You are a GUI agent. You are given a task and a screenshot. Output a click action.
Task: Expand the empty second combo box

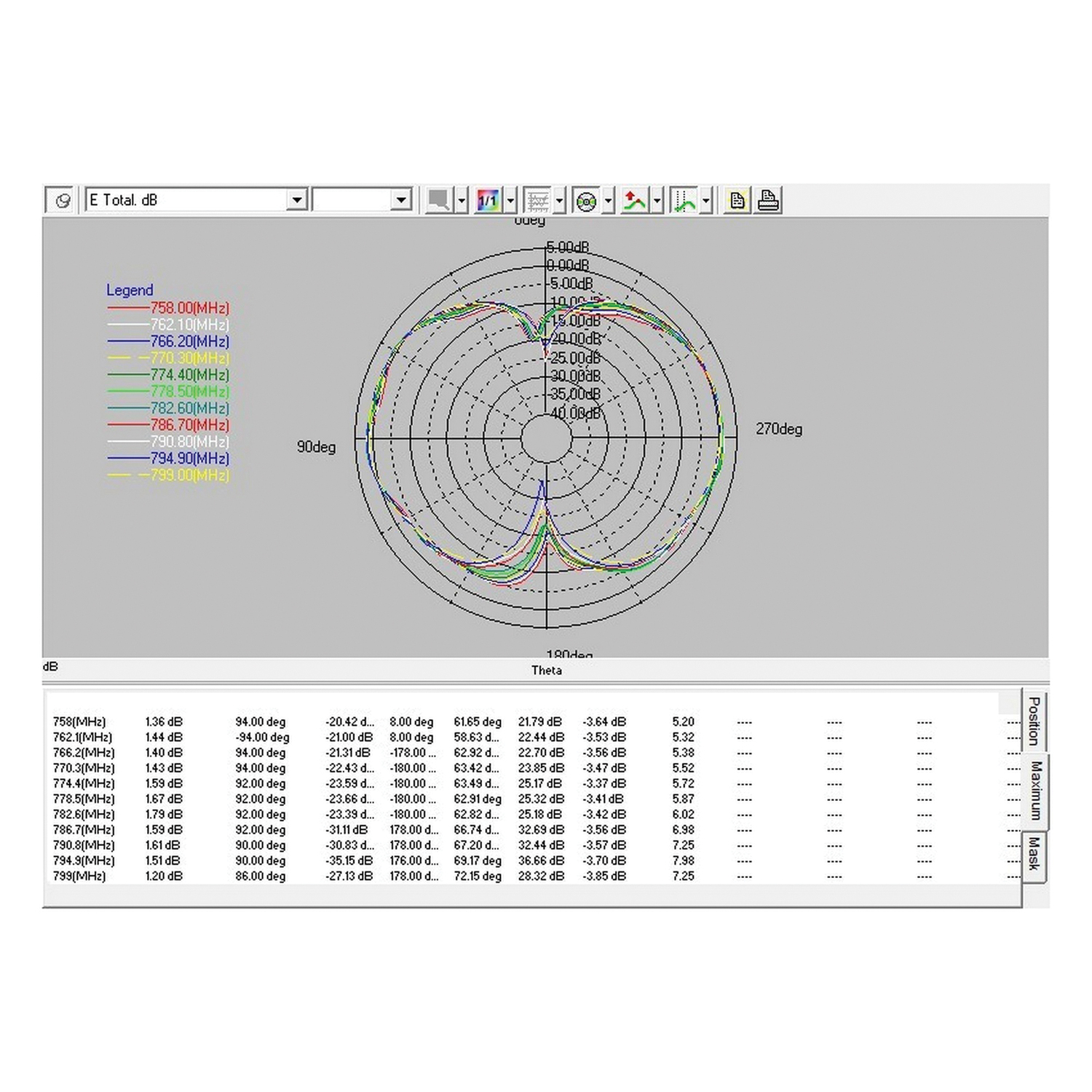coord(400,200)
